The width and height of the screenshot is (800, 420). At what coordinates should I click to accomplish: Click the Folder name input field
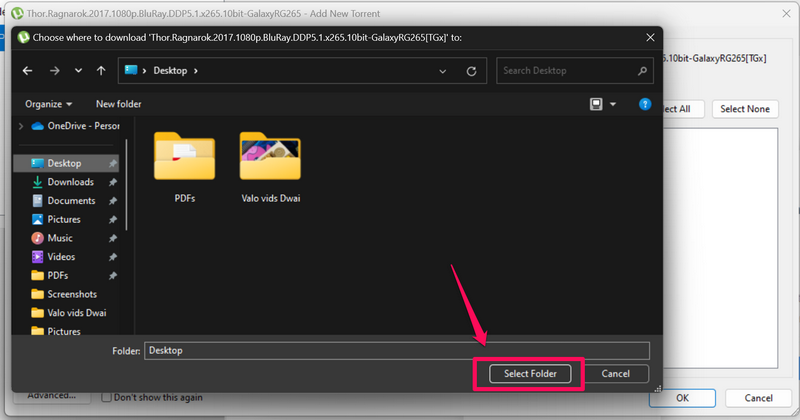pos(396,351)
